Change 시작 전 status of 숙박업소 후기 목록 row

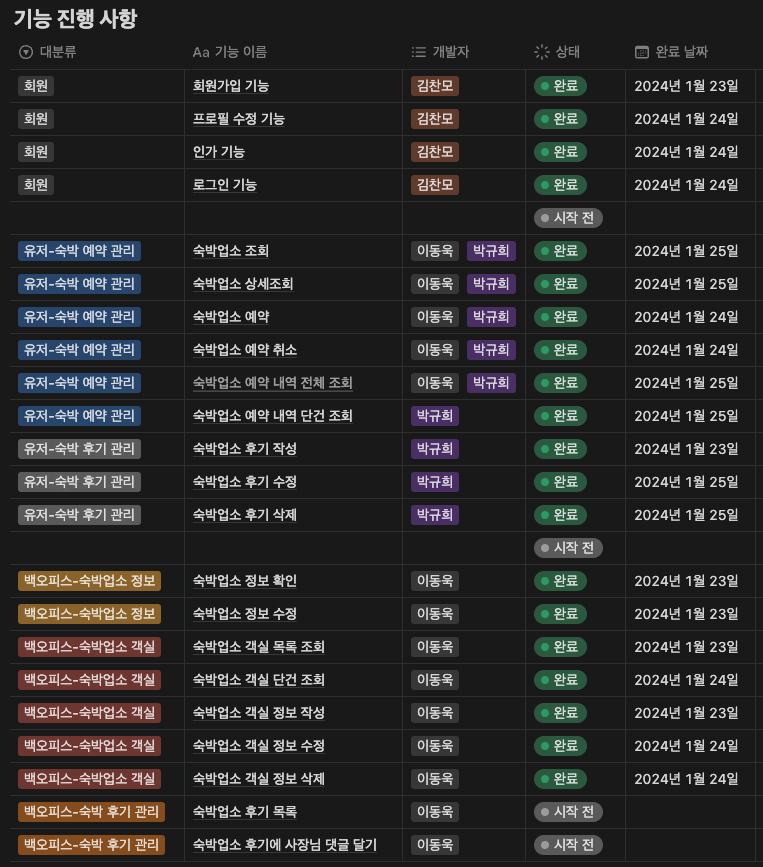click(x=568, y=812)
